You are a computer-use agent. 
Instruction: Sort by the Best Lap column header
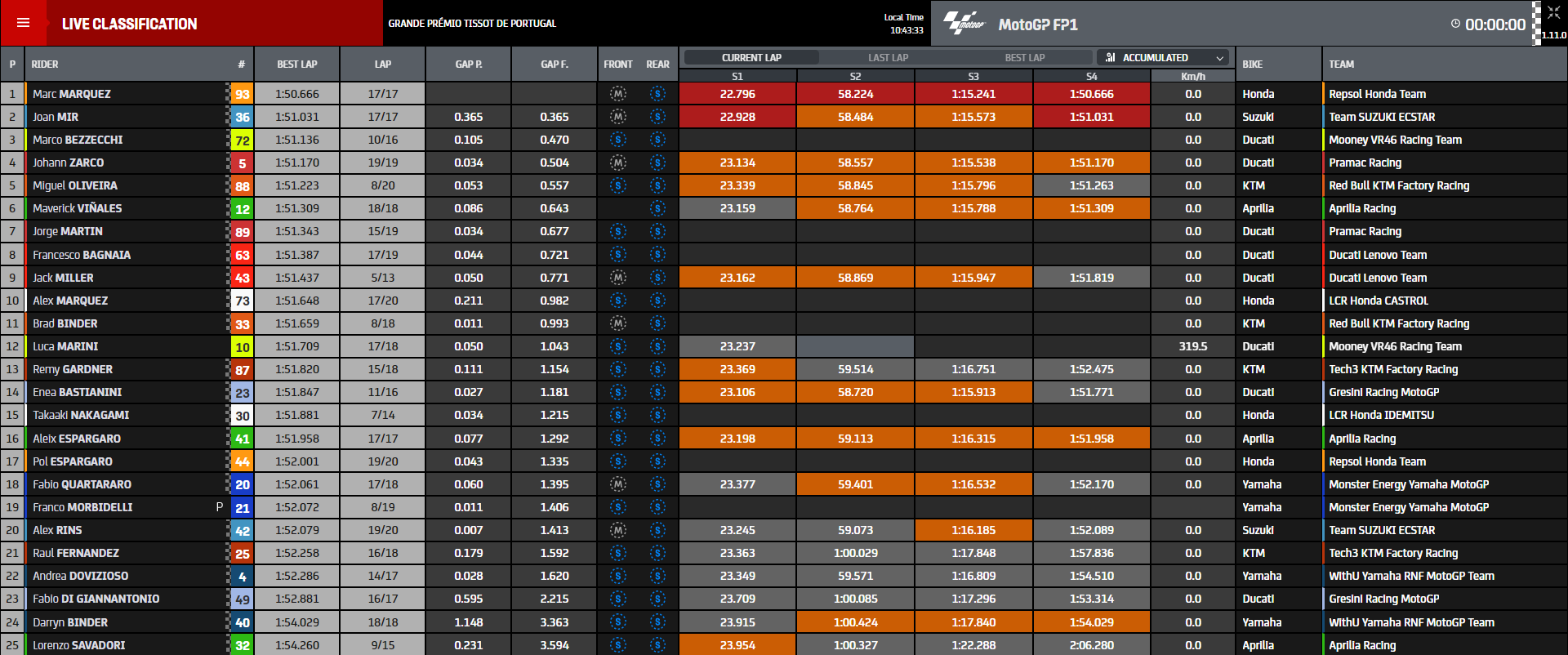click(297, 64)
